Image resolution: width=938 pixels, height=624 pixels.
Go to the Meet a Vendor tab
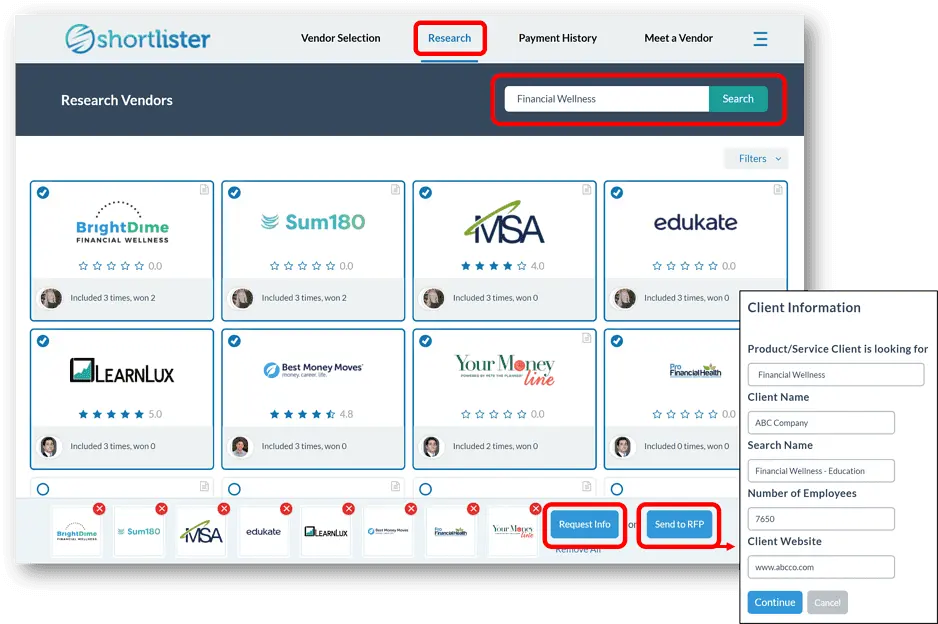678,38
